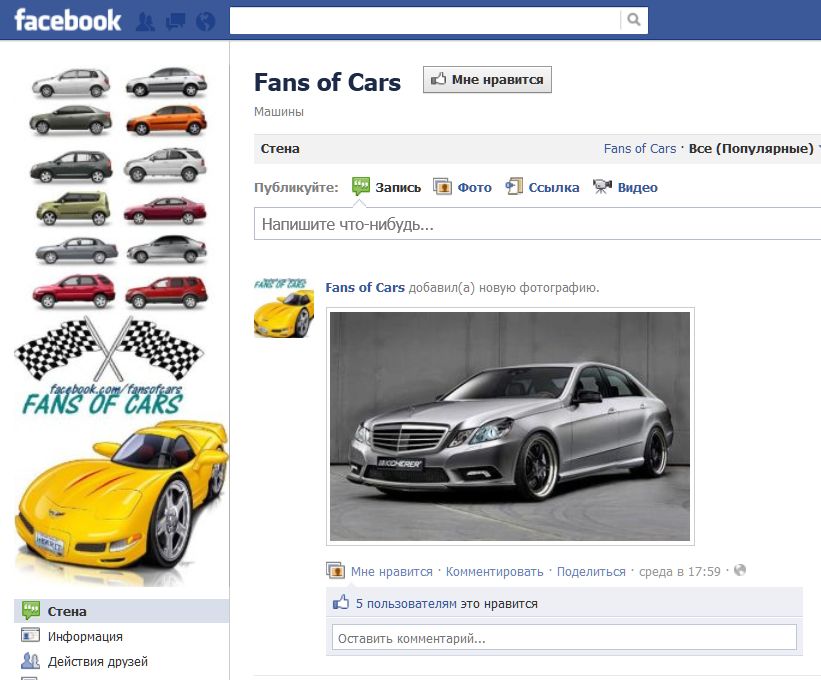This screenshot has width=821, height=680.
Task: Click the Facebook logo
Action: tap(68, 20)
